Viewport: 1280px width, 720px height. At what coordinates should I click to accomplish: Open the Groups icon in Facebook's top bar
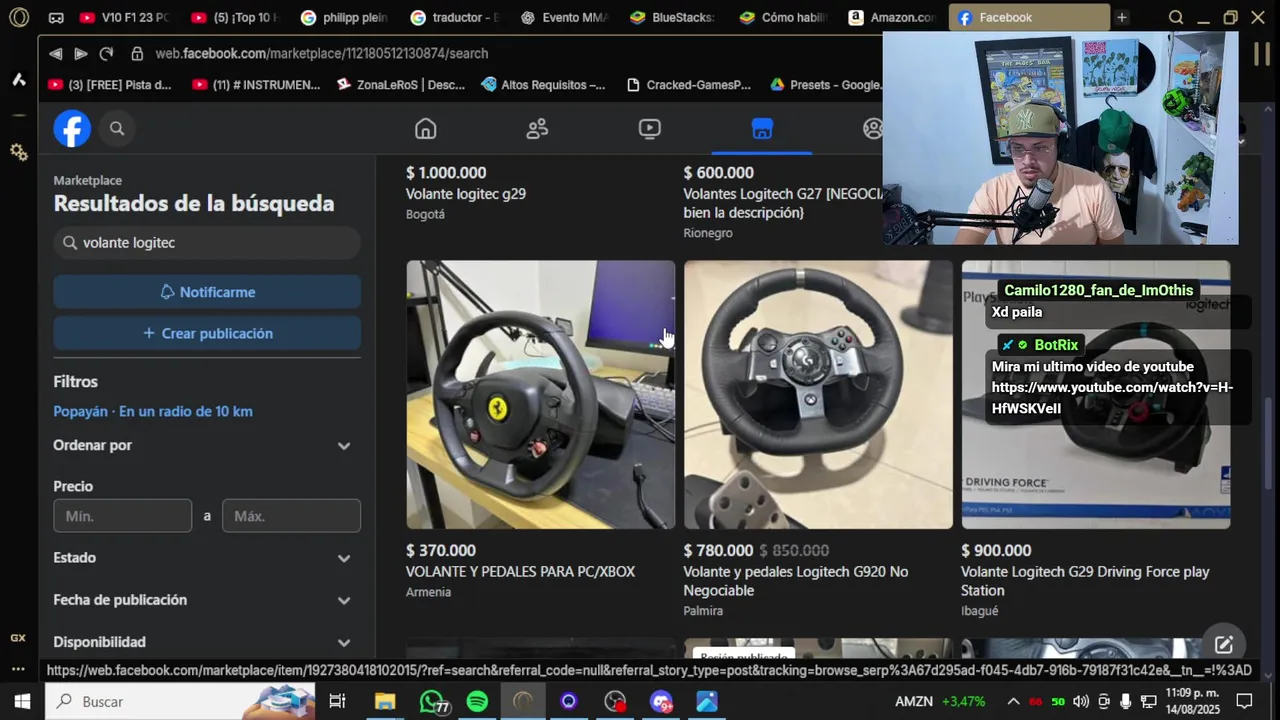coord(873,128)
